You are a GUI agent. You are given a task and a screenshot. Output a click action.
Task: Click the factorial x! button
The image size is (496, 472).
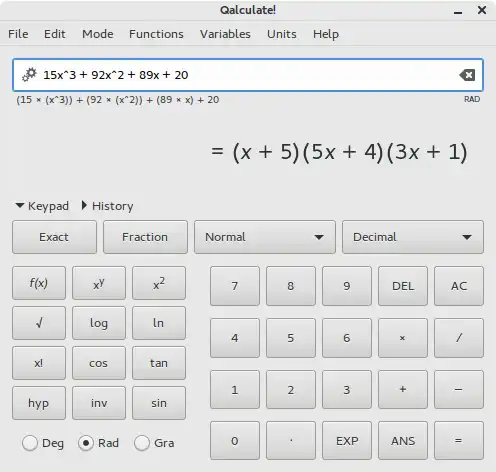(x=39, y=363)
